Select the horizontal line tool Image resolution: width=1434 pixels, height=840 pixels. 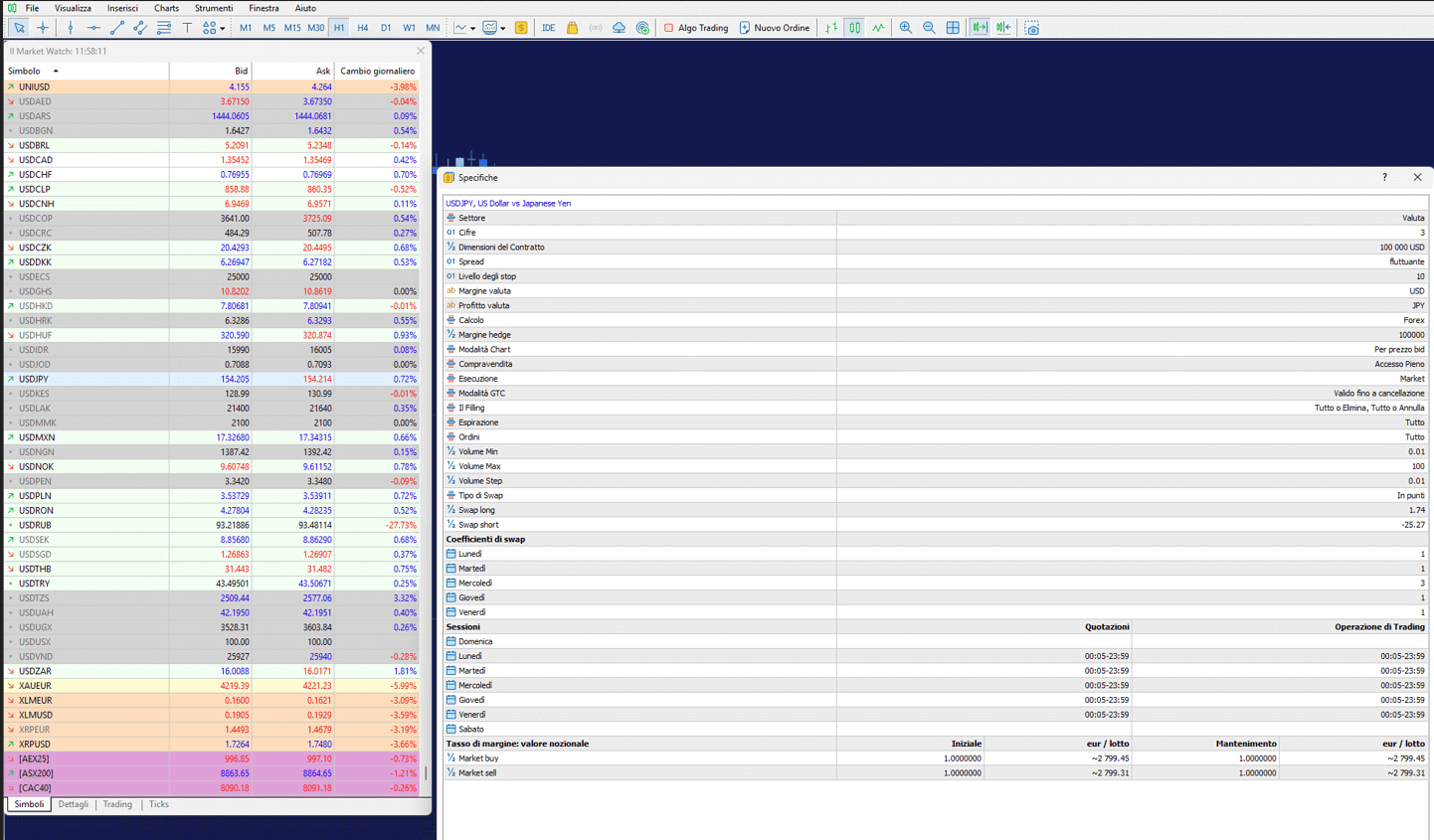(93, 28)
